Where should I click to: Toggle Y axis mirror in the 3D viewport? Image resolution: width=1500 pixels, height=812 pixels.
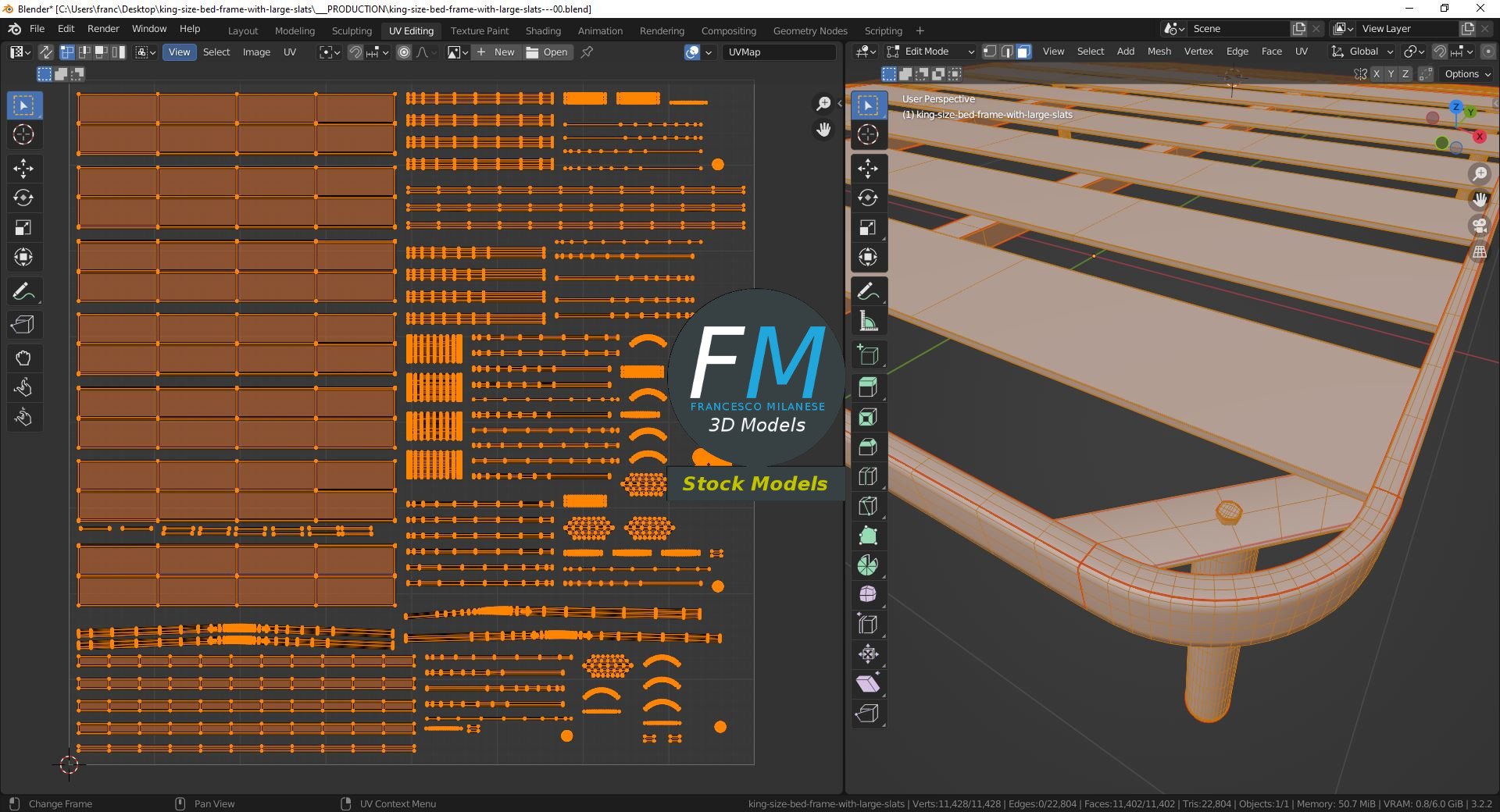click(x=1391, y=74)
